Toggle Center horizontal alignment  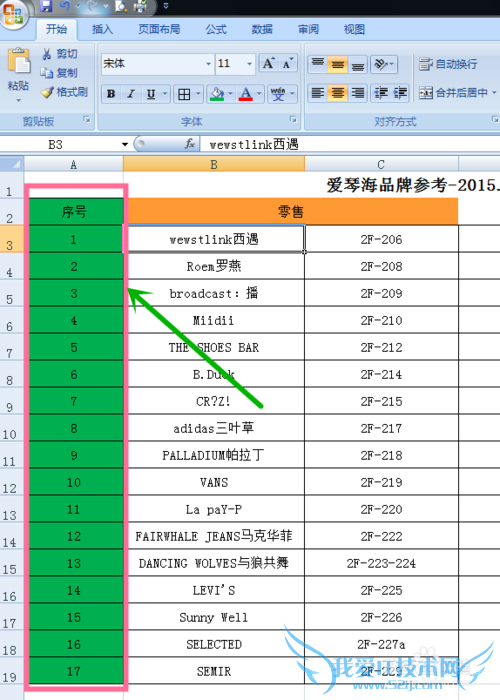click(x=338, y=93)
